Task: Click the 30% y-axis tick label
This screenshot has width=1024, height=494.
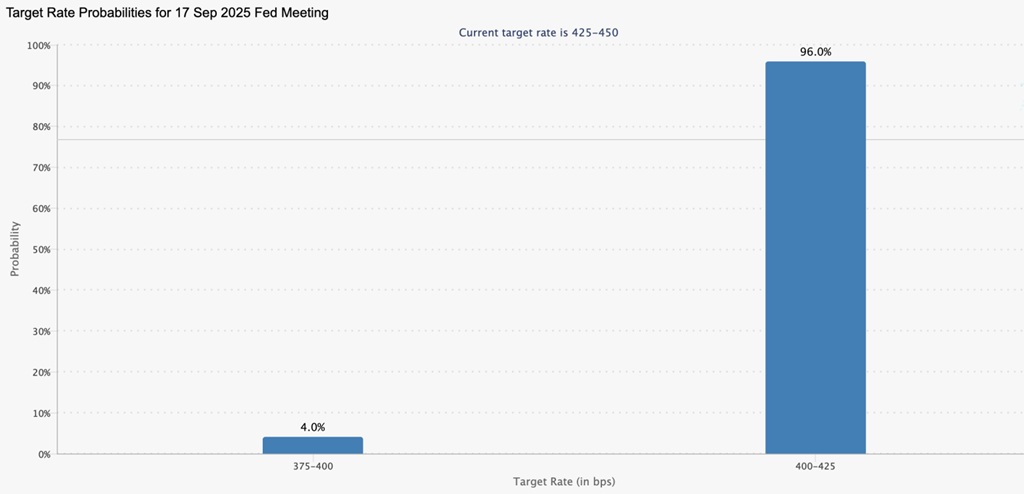Action: 40,332
